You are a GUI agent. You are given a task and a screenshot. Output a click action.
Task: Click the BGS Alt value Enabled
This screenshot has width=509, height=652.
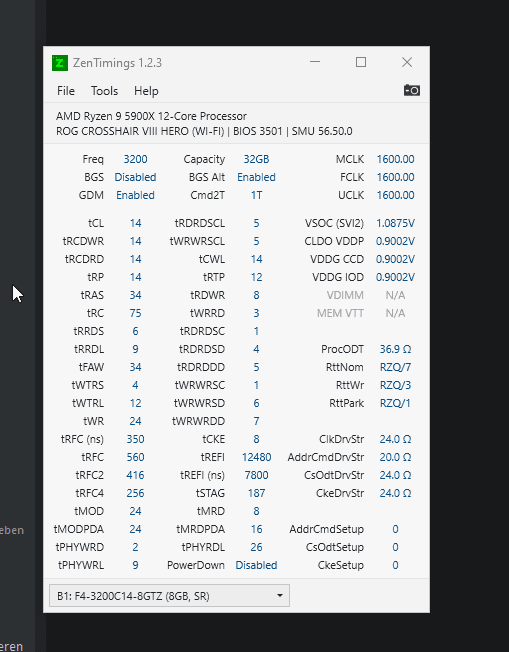256,177
